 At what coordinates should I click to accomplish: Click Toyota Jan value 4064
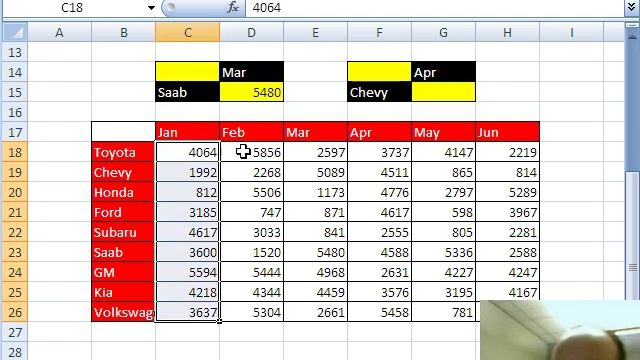[187, 152]
